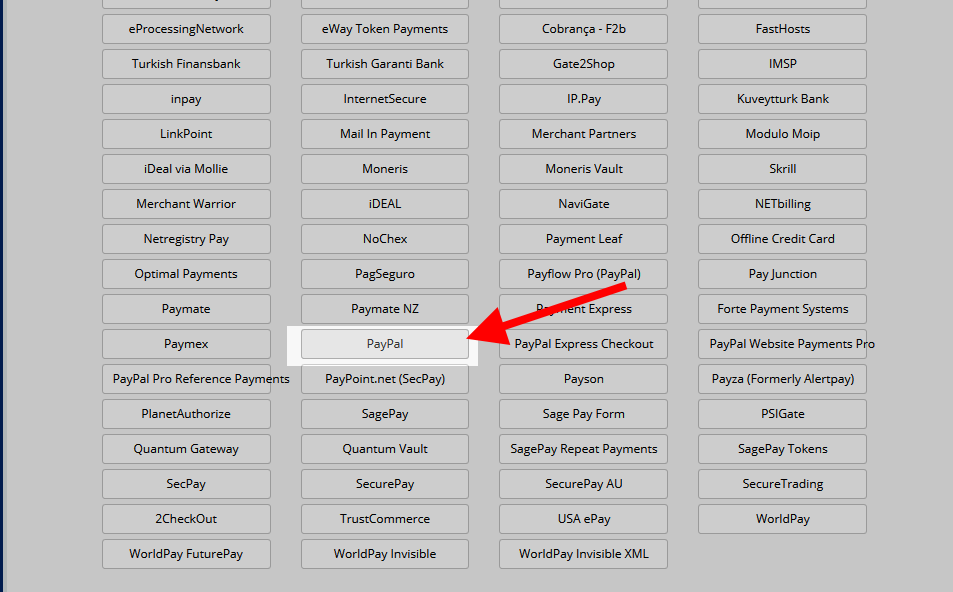Click USA ePay button
Image resolution: width=953 pixels, height=592 pixels.
(x=583, y=519)
